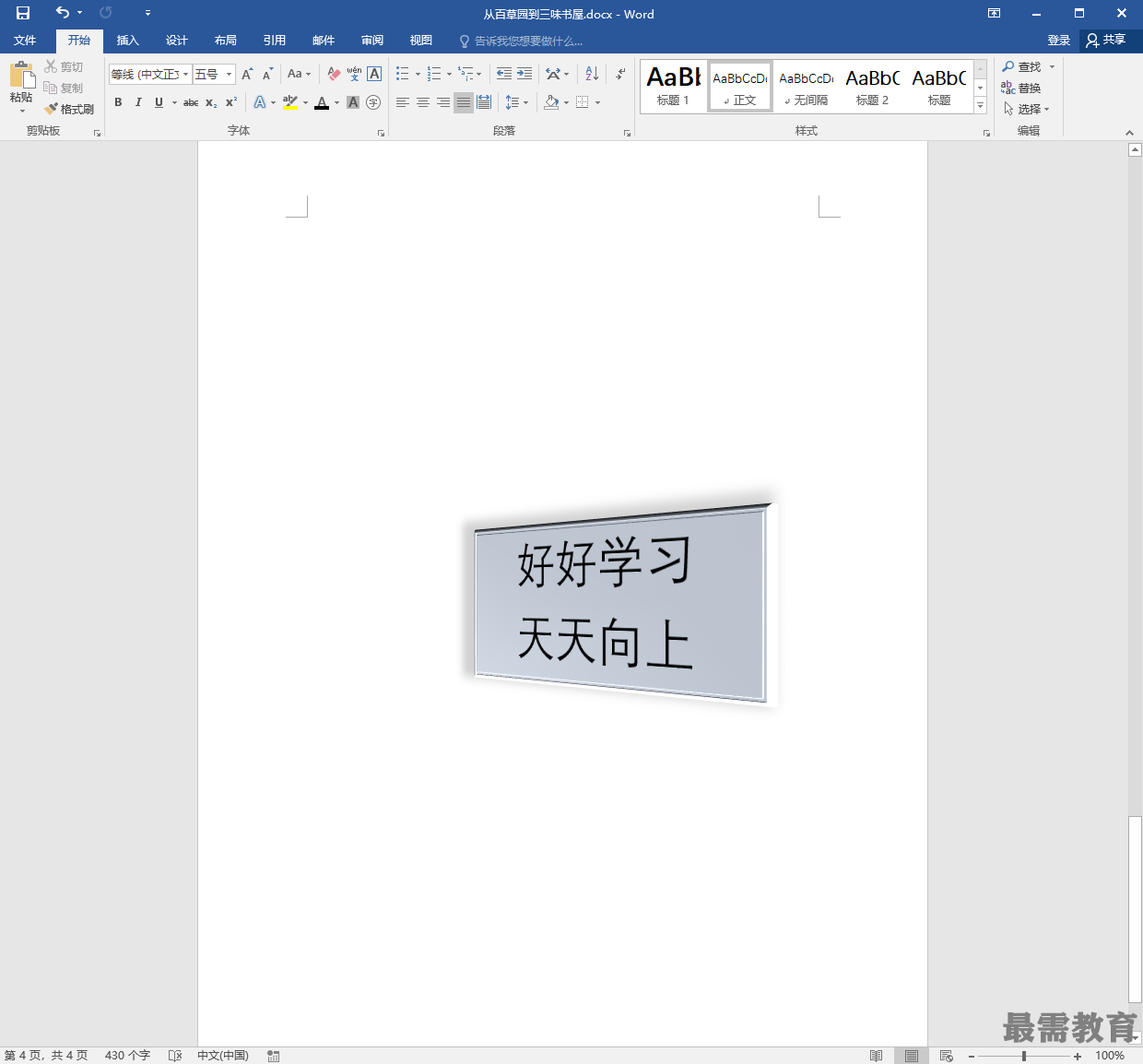Open the Aa change case dropdown
The image size is (1143, 1064).
click(x=299, y=75)
